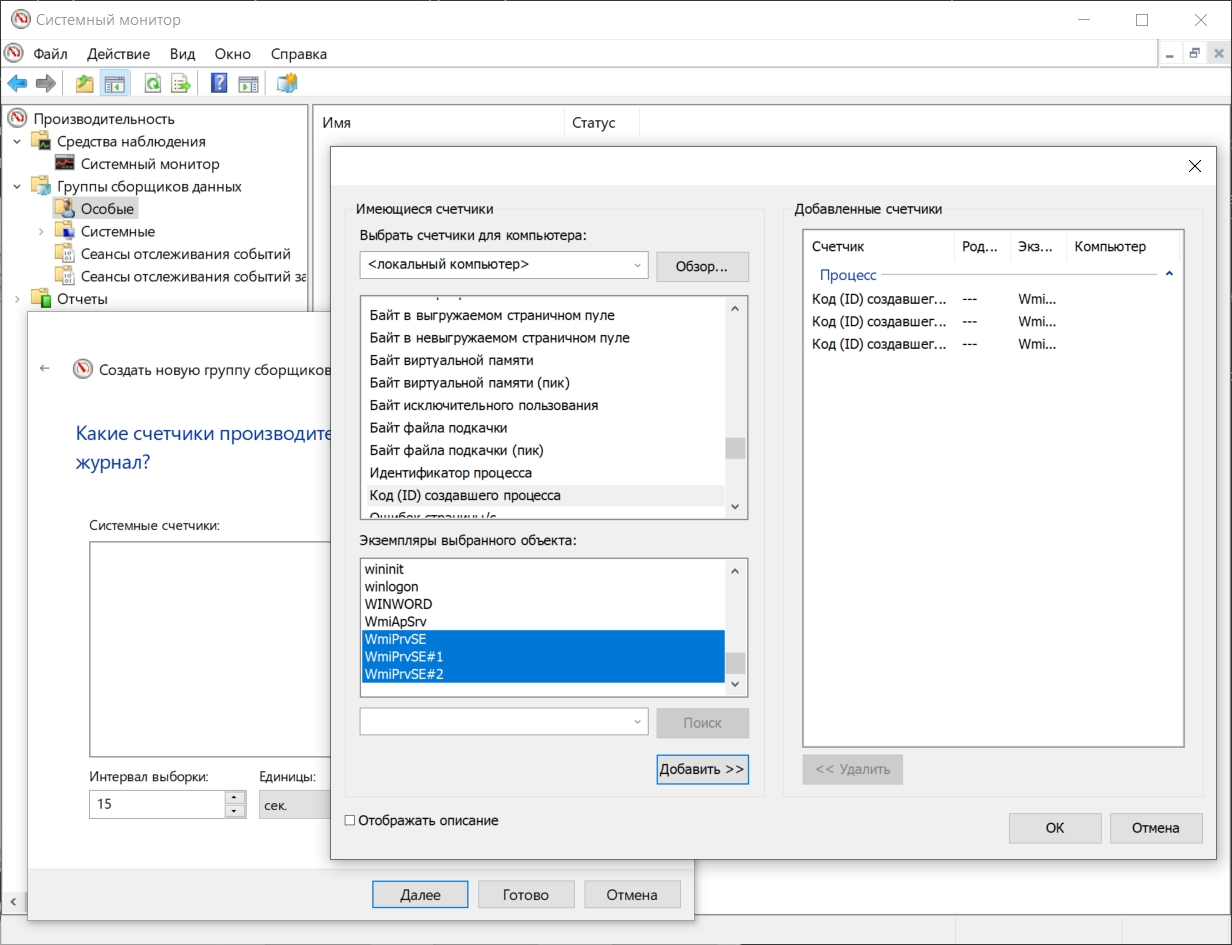Screen dimensions: 1232x945
Task: Click the blue Back arrow in toolbar
Action: (x=17, y=84)
